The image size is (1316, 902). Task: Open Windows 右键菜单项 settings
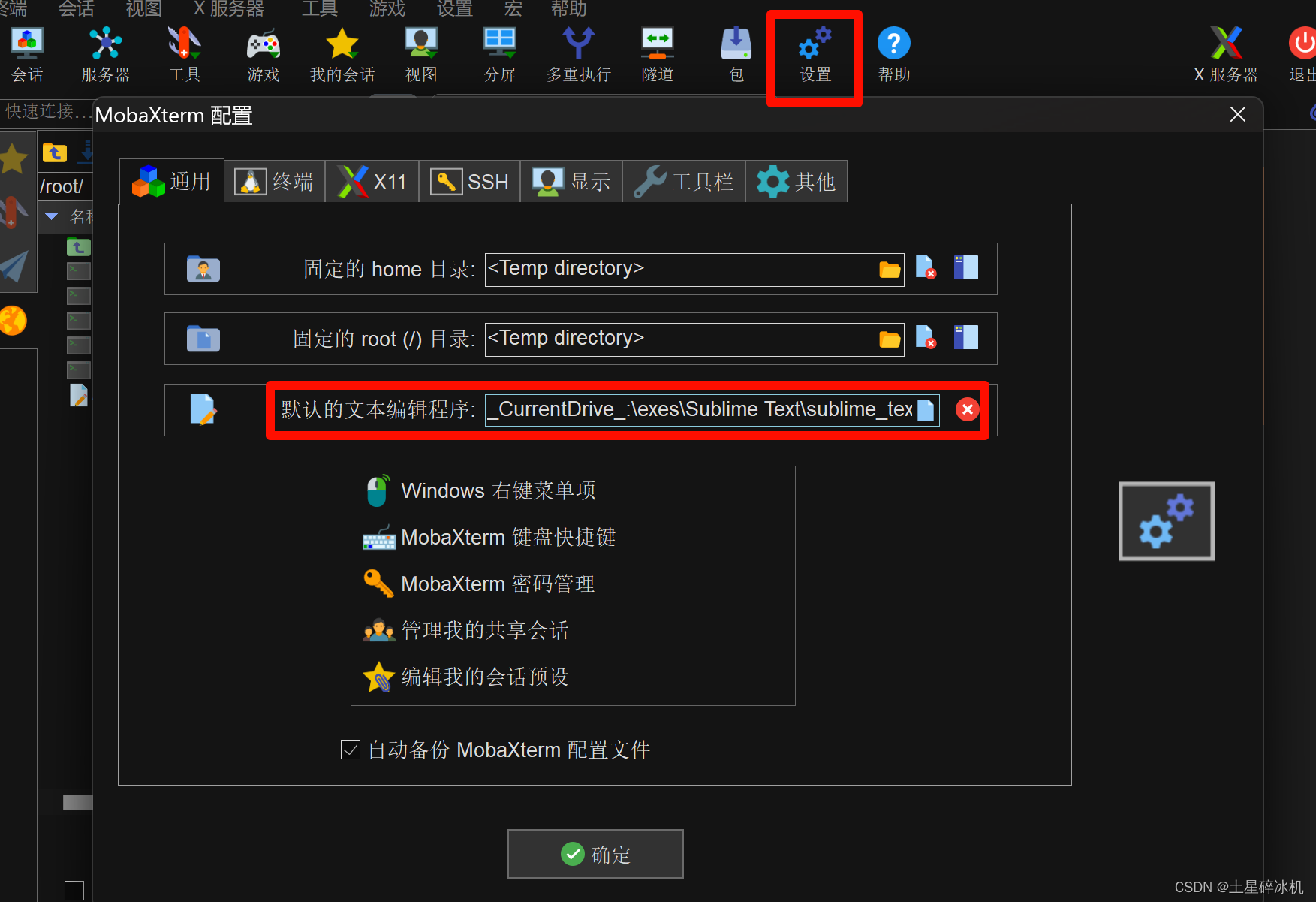click(480, 490)
